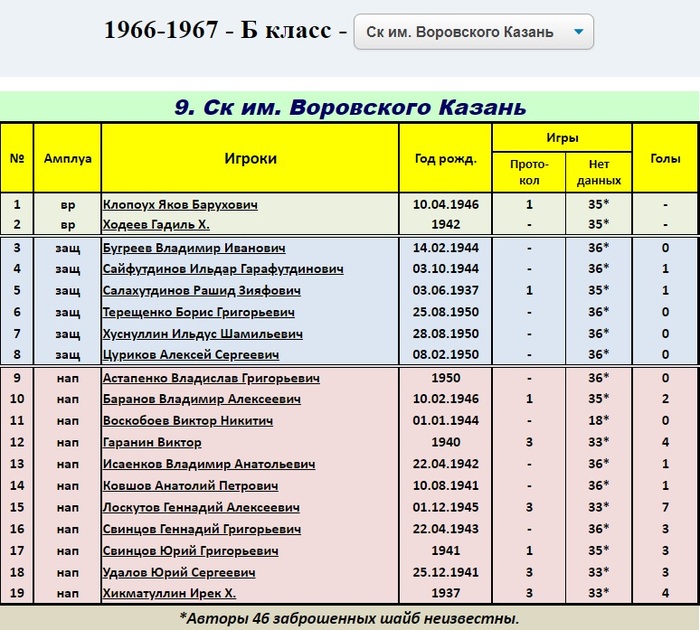700x630 pixels.
Task: Open player link Удалов Юрий Сергеевич
Action: point(179,572)
